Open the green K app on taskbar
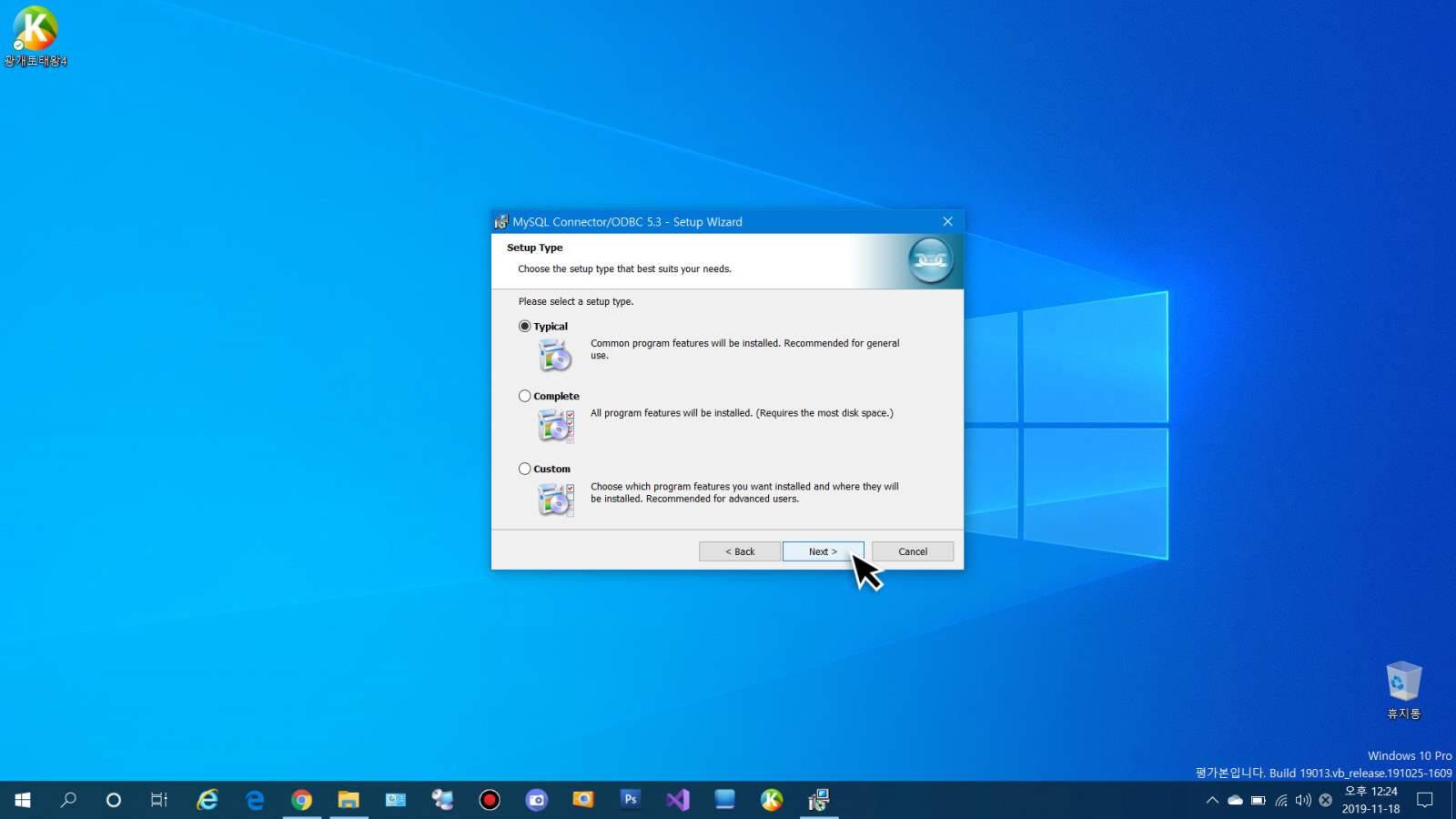Image resolution: width=1456 pixels, height=819 pixels. (772, 800)
